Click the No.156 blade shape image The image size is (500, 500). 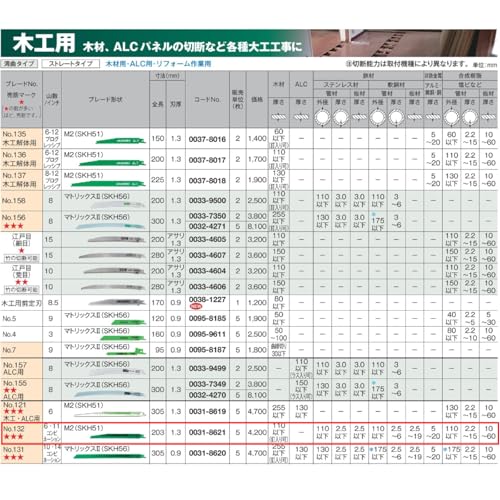(x=111, y=226)
